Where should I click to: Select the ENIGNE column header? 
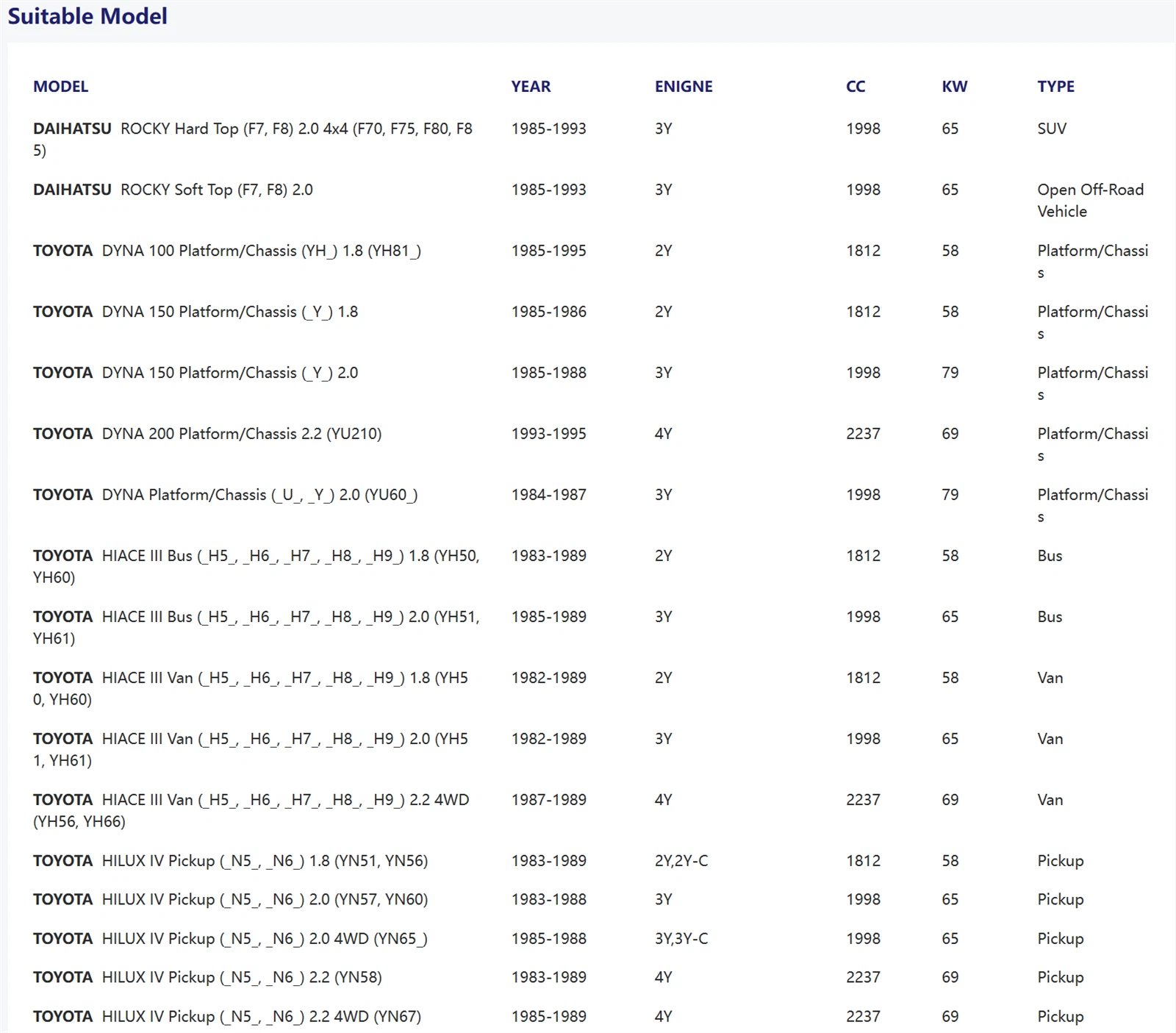coord(684,86)
